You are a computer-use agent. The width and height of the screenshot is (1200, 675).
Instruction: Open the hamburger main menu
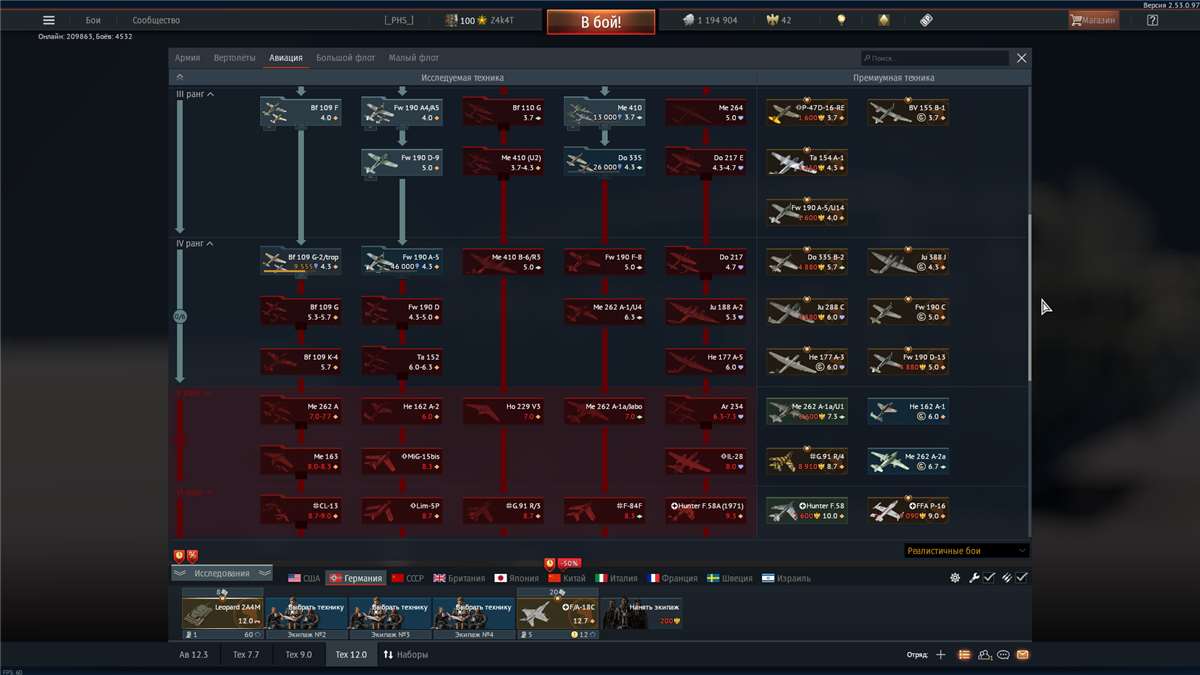(49, 20)
